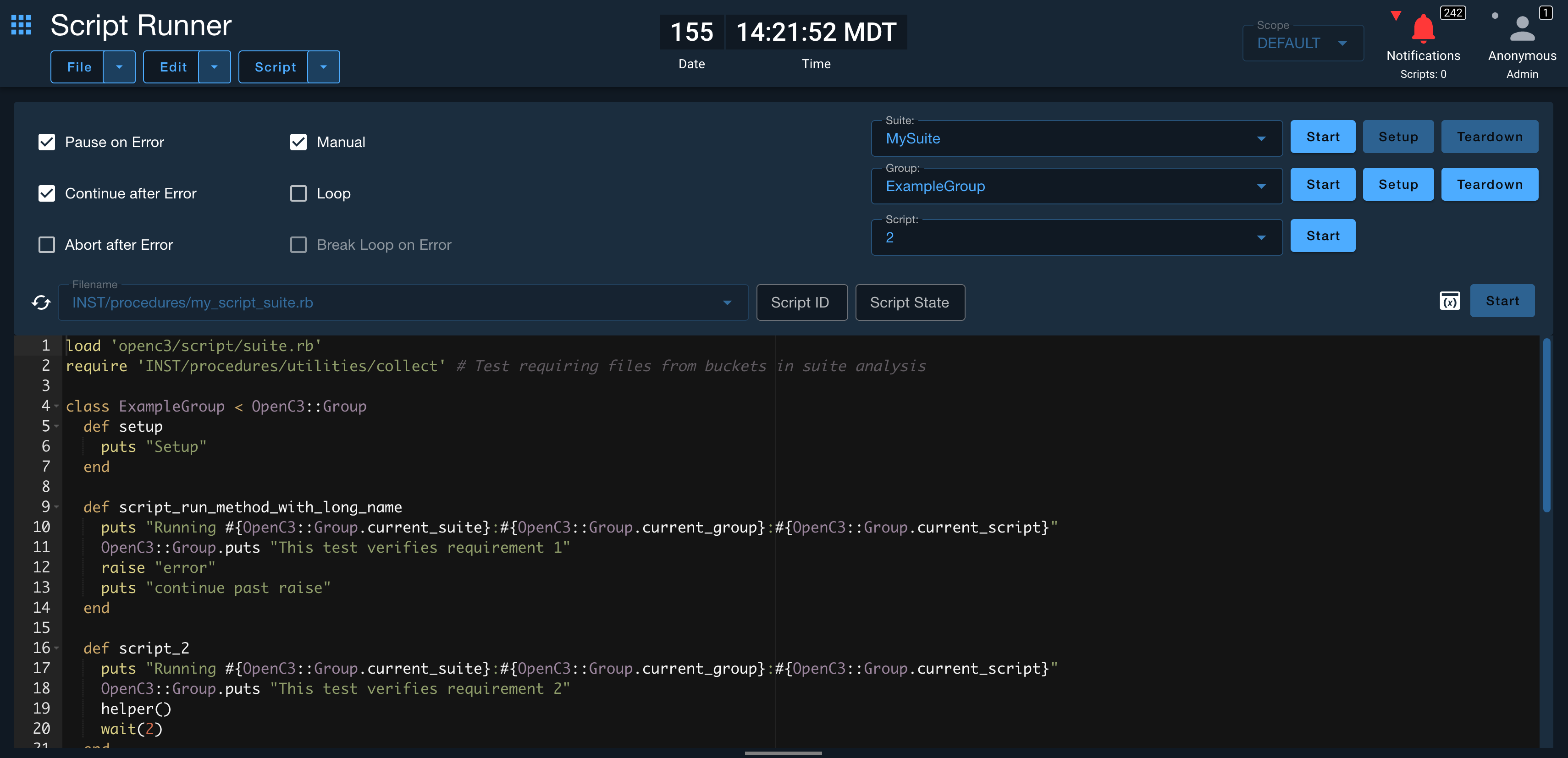Run Group Teardown button
Image resolution: width=1568 pixels, height=758 pixels.
1490,184
